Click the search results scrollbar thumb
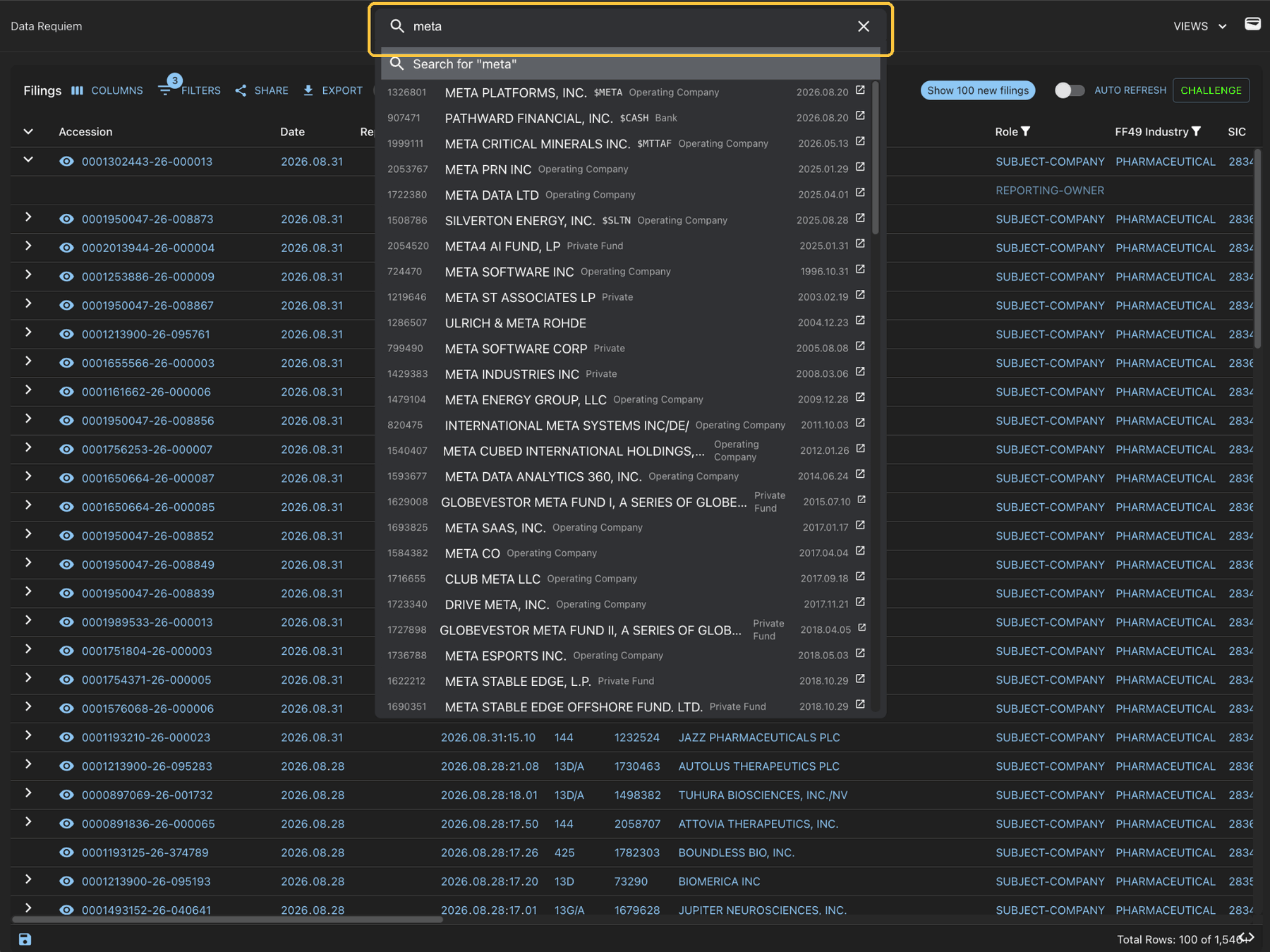Screen dimensions: 1270x952 (876, 158)
